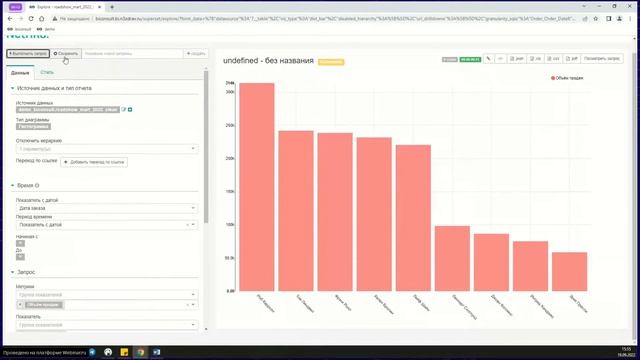The width and height of the screenshot is (640, 360).
Task: Open a new browser tab
Action: click(x=112, y=7)
